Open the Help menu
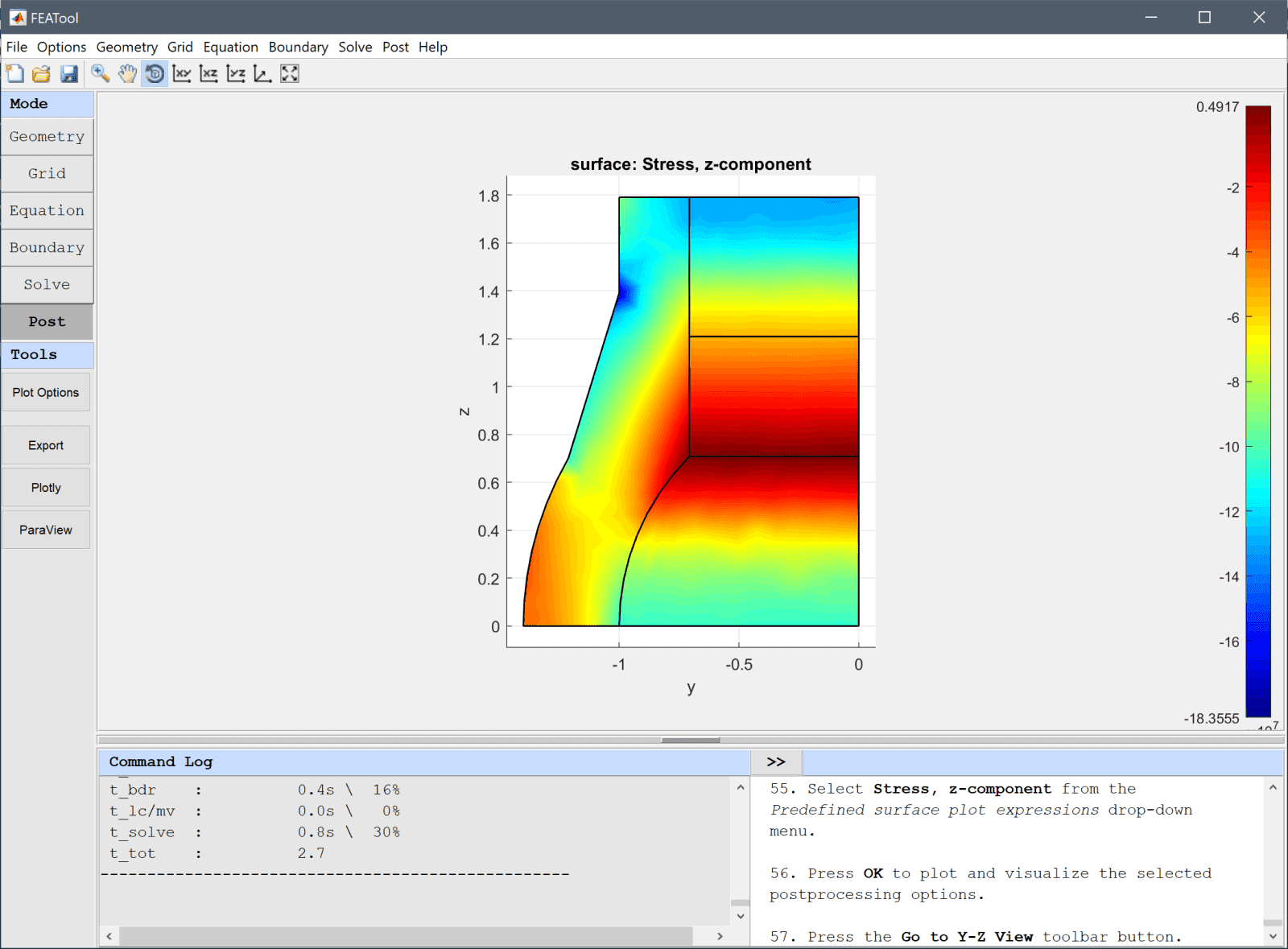The image size is (1288, 949). point(433,47)
